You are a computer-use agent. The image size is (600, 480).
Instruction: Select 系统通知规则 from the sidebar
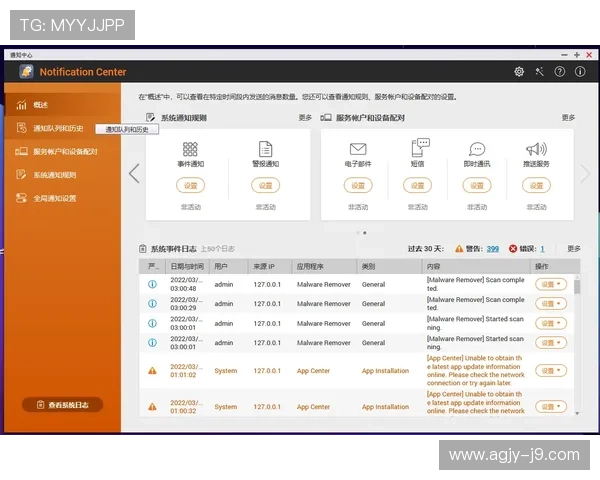point(54,175)
